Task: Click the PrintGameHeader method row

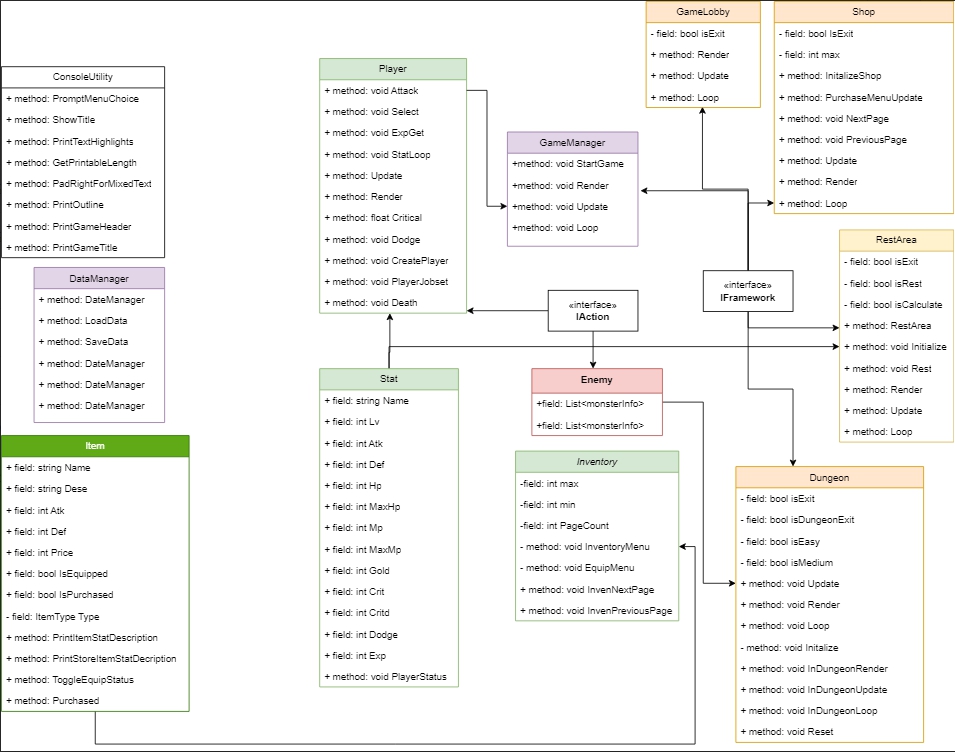Action: [83, 227]
